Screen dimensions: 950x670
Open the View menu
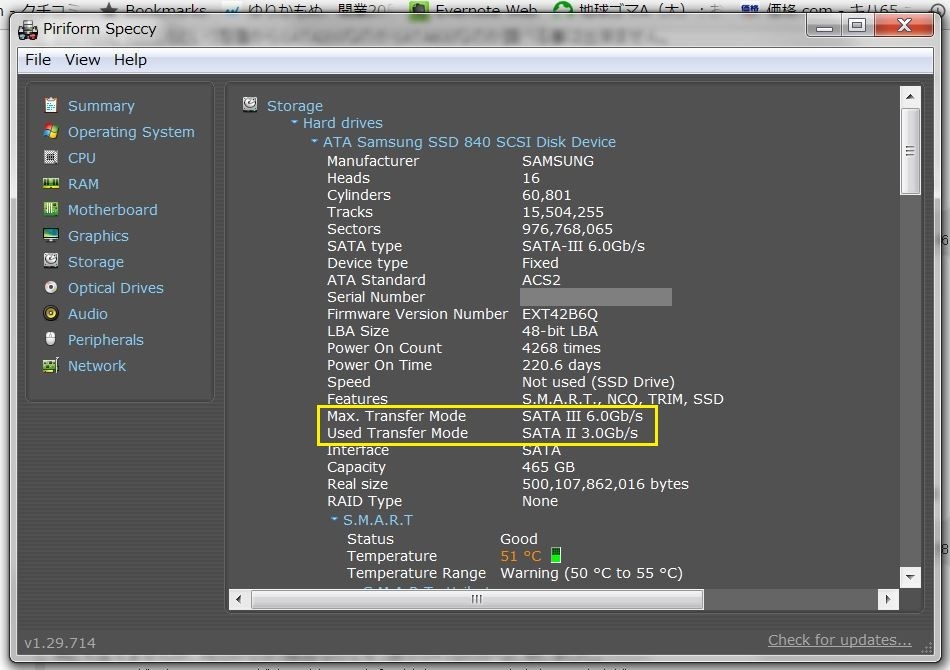(82, 59)
